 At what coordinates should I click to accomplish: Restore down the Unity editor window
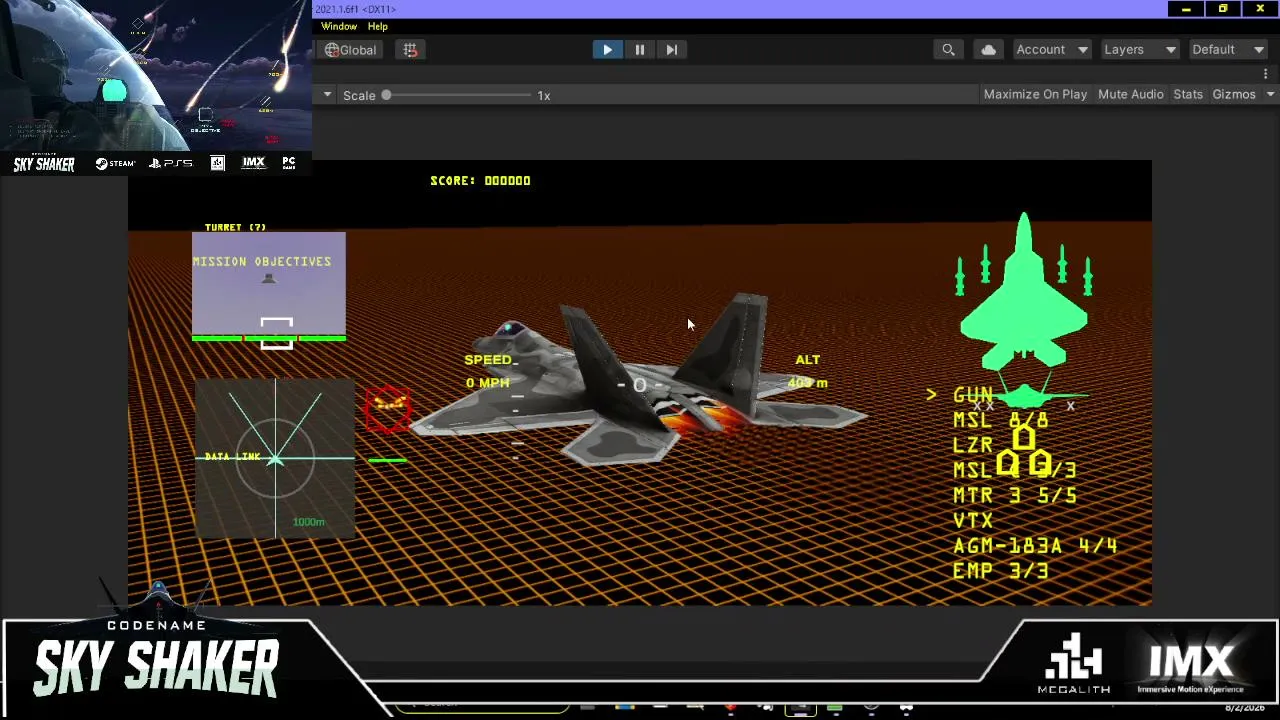point(1223,9)
